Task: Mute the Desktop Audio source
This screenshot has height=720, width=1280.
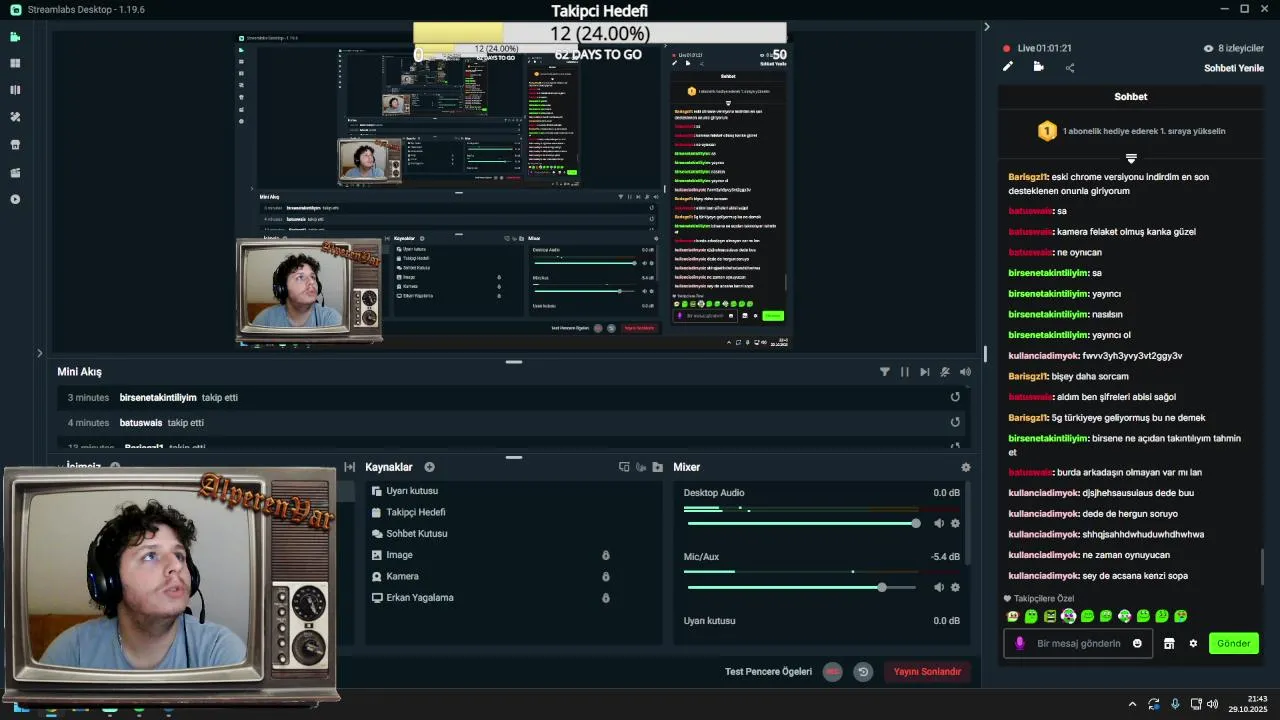Action: tap(939, 523)
